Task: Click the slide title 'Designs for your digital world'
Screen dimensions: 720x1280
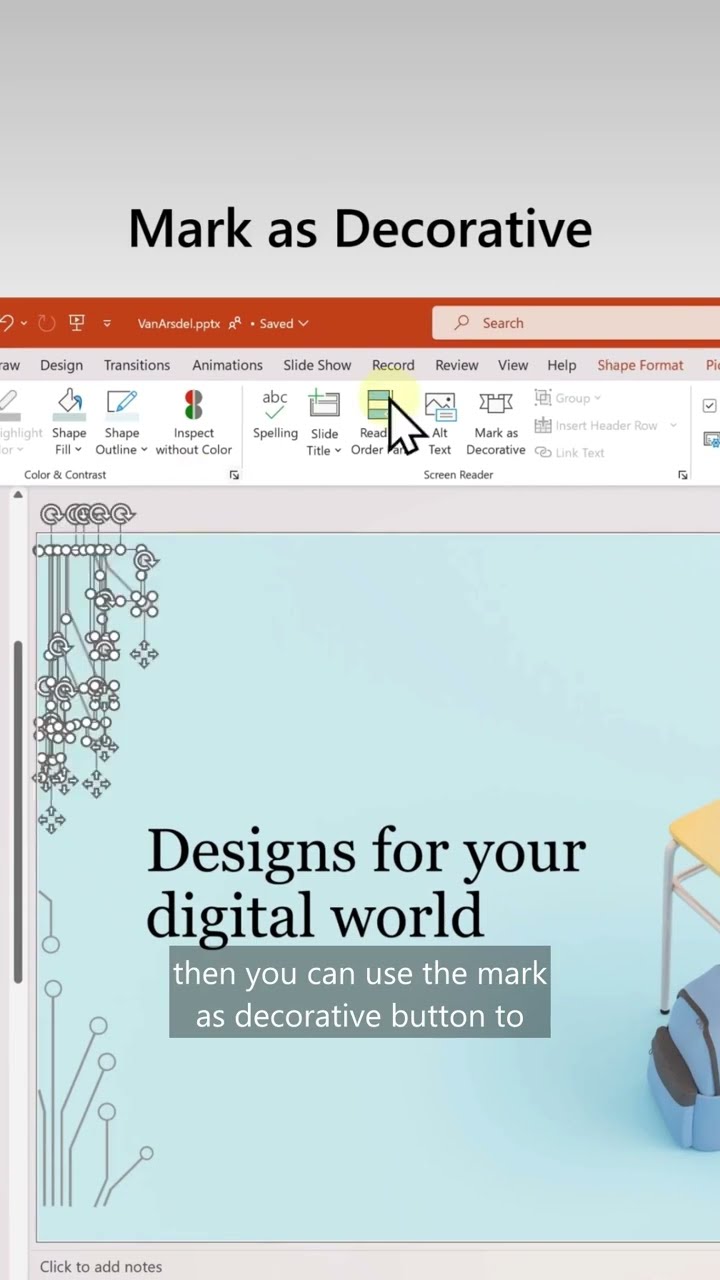Action: pyautogui.click(x=366, y=883)
